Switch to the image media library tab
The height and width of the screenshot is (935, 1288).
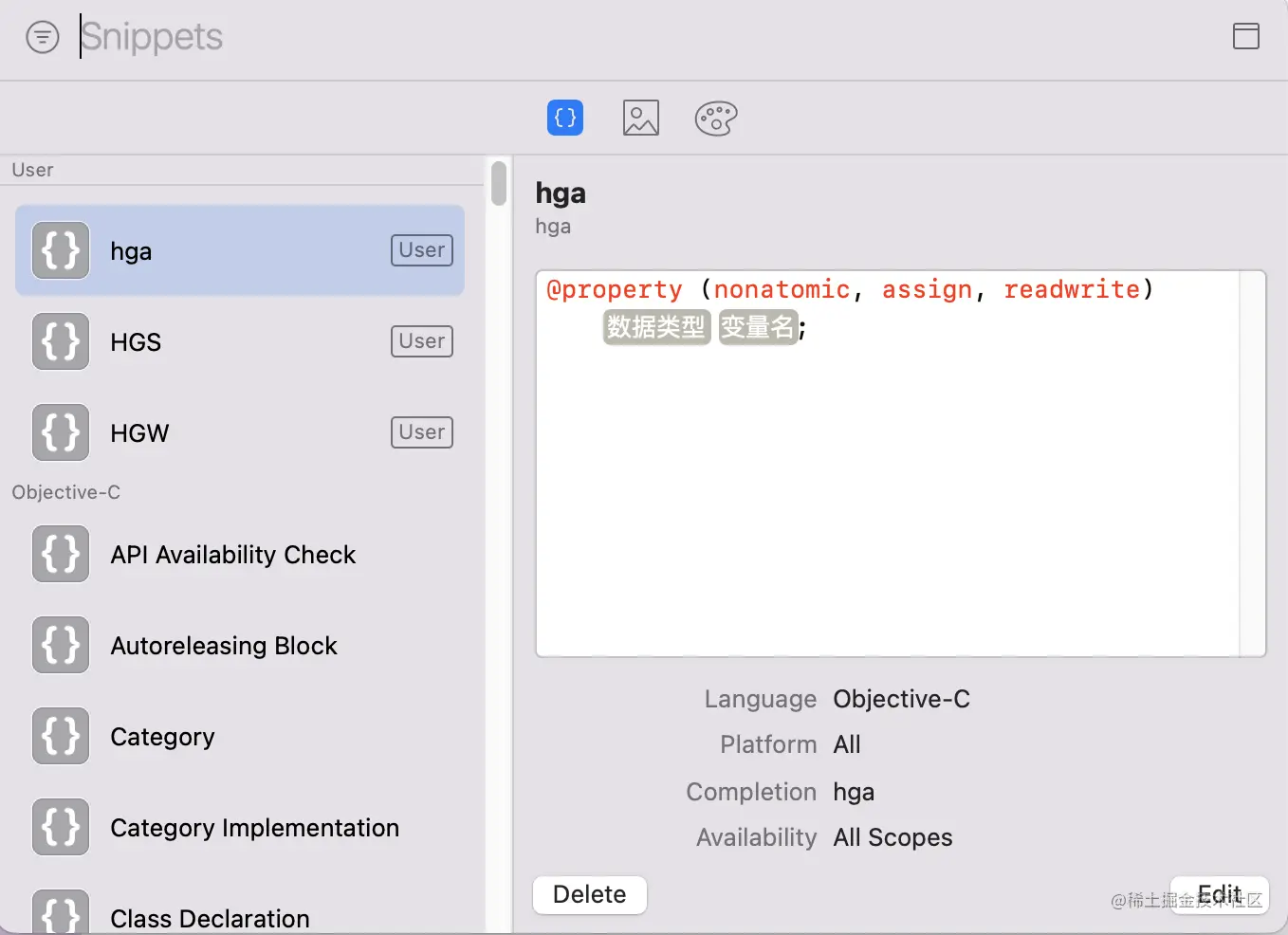click(641, 118)
